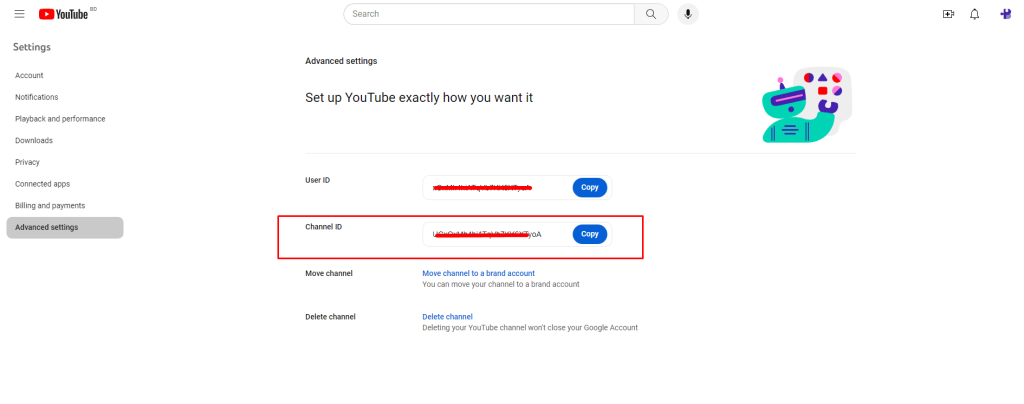Click the 'Move channel' label

[328, 273]
